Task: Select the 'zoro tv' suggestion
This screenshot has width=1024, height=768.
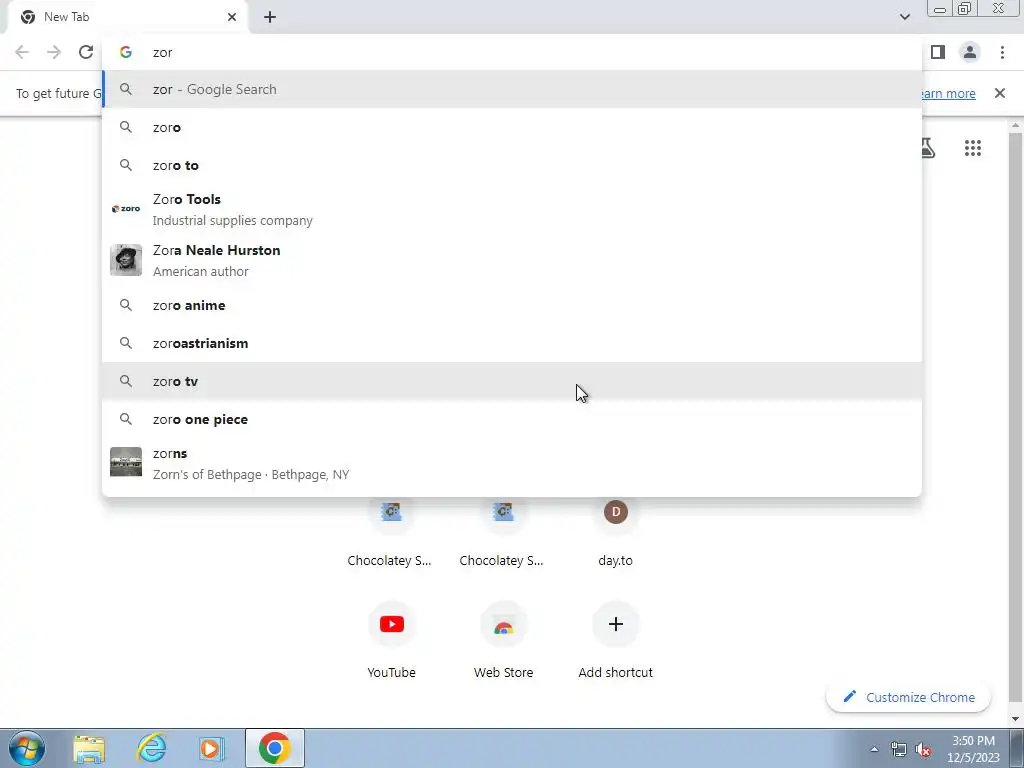Action: point(513,381)
